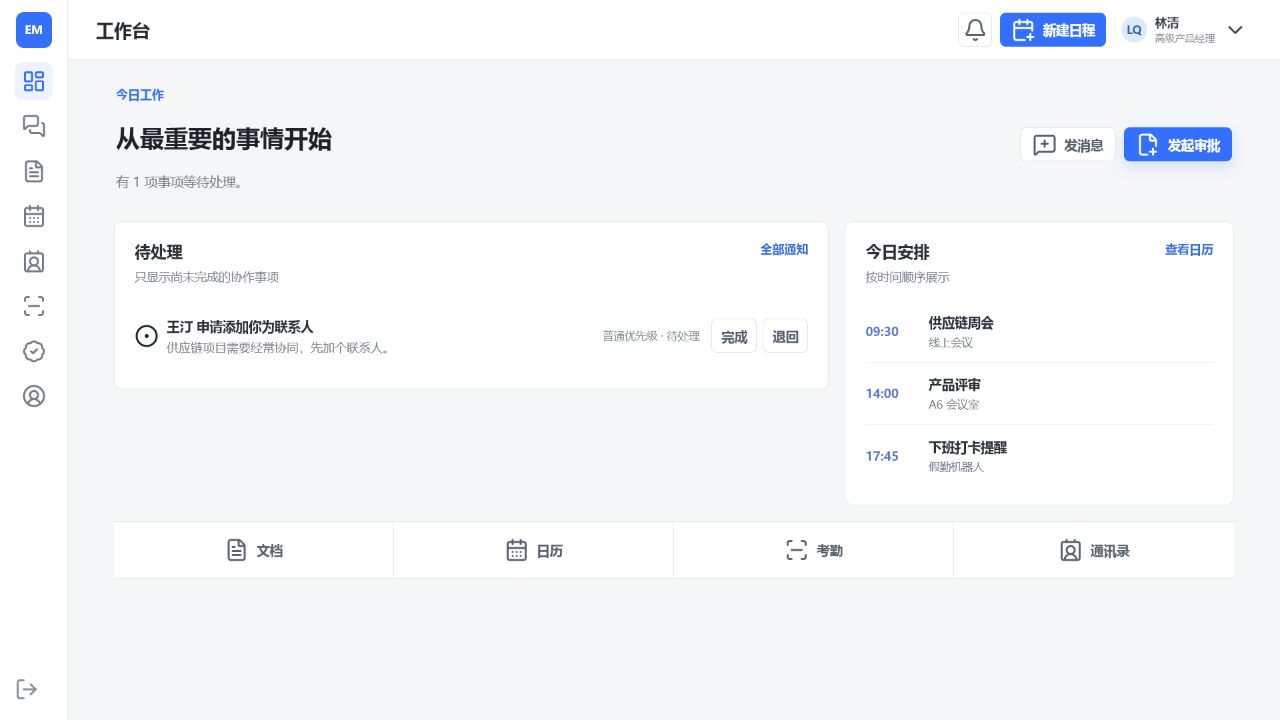This screenshot has width=1280, height=720.
Task: Open the 14:00 产品评审 schedule item
Action: tap(1039, 394)
